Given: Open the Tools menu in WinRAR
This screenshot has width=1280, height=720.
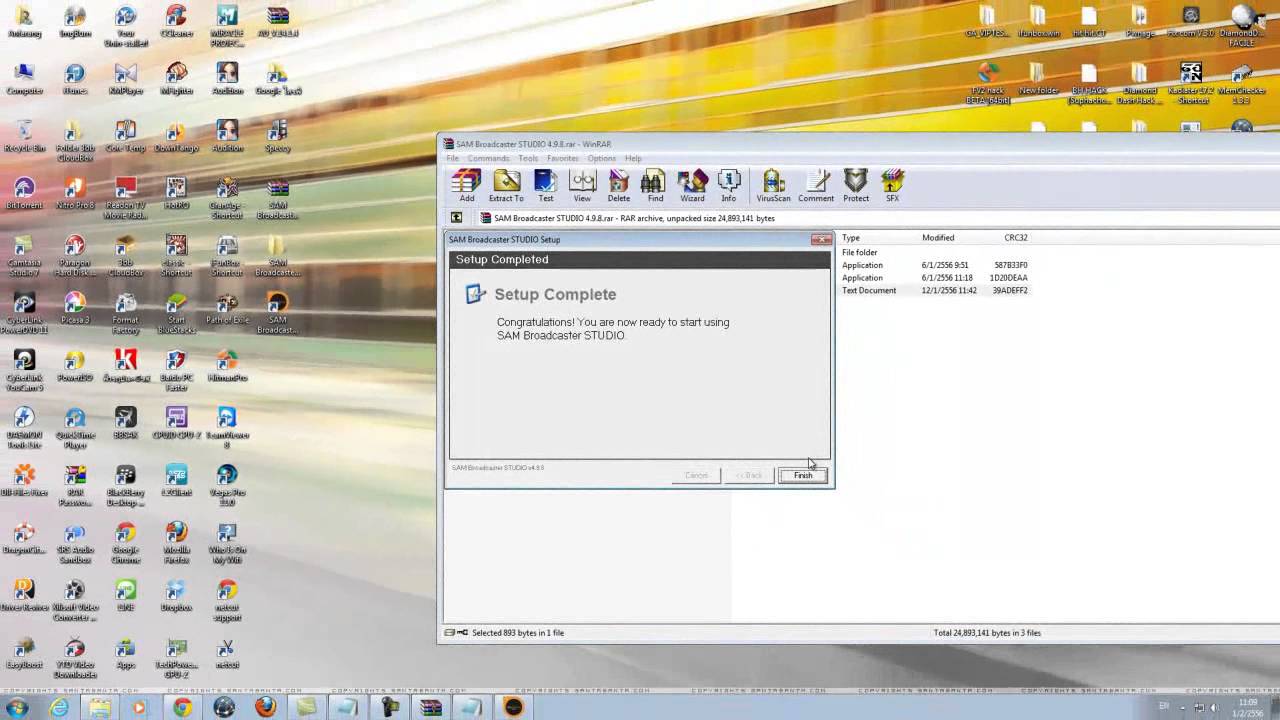Looking at the screenshot, I should 528,158.
